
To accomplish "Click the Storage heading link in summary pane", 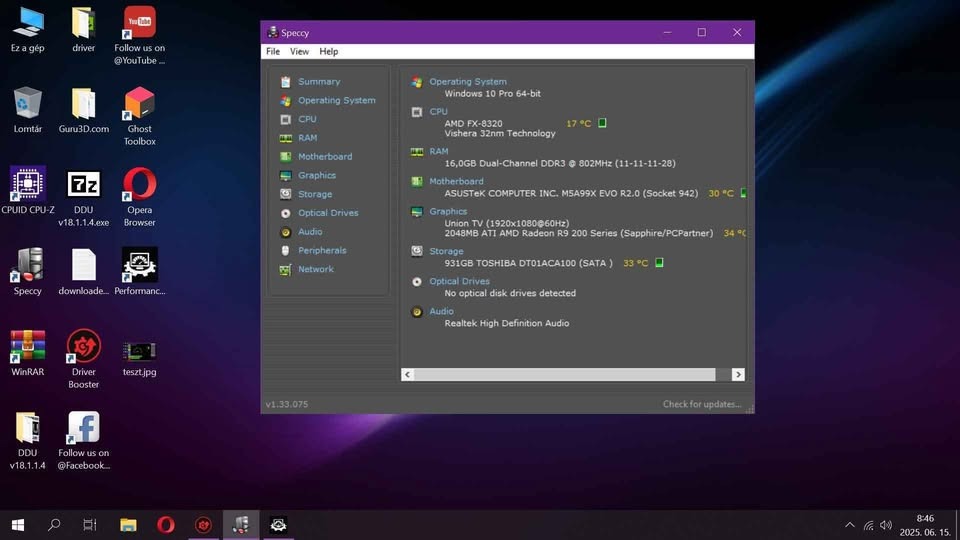I will [x=446, y=251].
